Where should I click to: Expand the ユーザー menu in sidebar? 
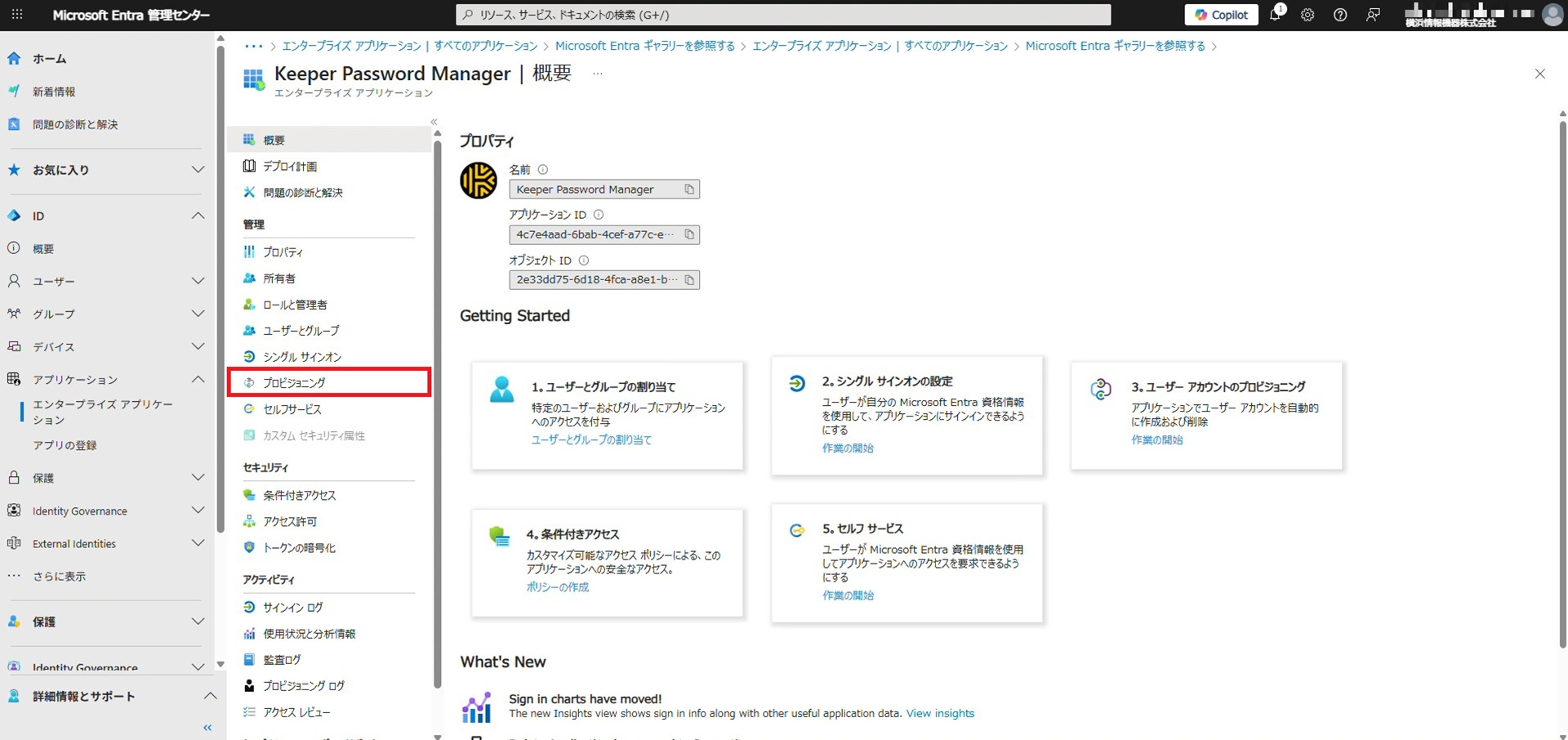pos(198,281)
